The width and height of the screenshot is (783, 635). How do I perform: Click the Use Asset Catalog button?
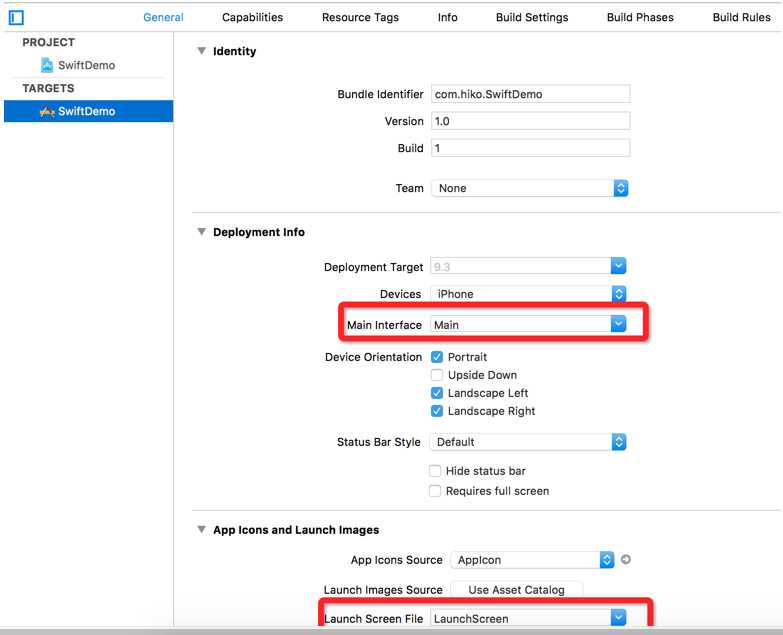click(x=516, y=590)
